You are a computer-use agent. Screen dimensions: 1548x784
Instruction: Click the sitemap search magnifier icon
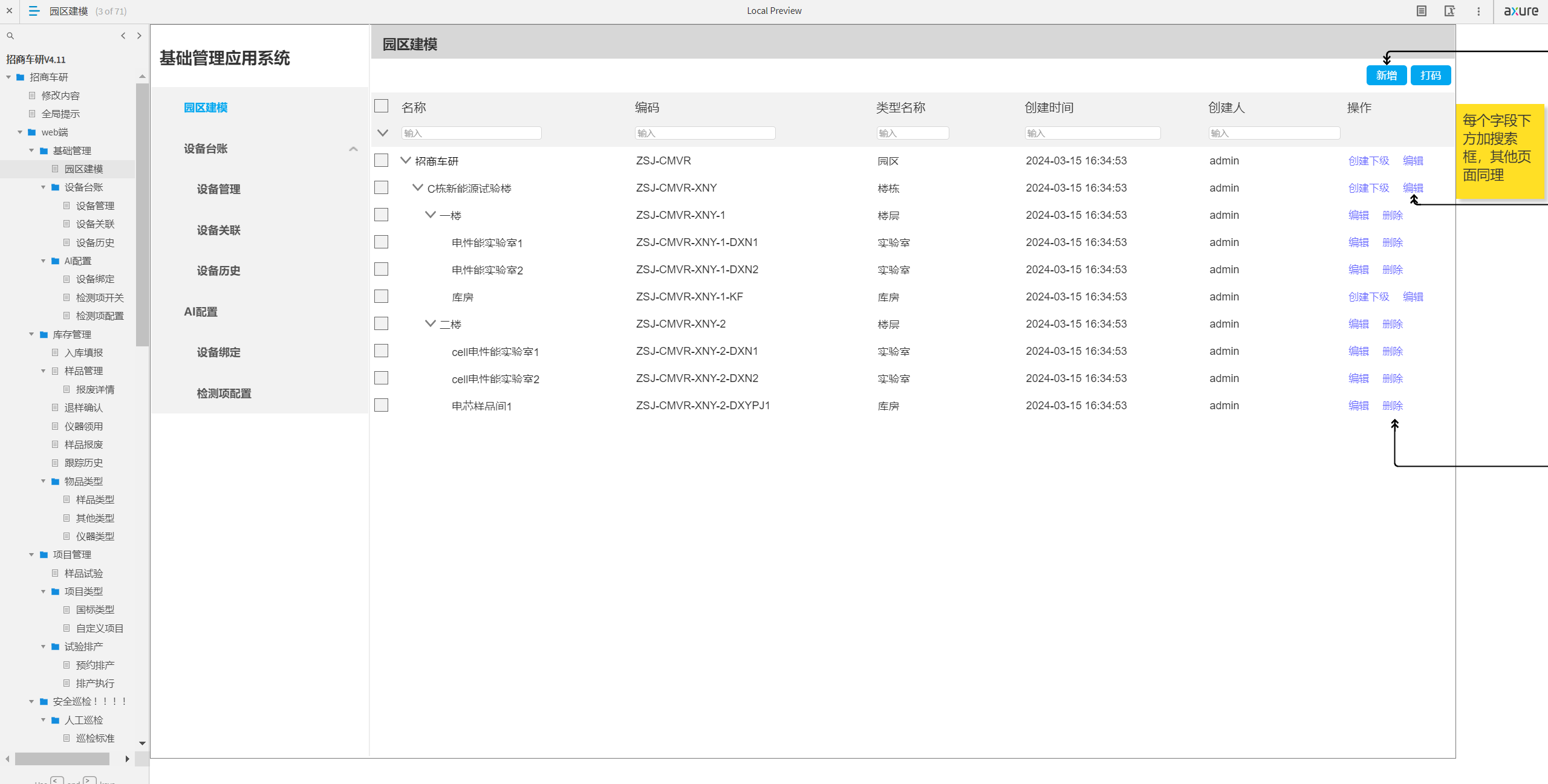click(x=10, y=36)
